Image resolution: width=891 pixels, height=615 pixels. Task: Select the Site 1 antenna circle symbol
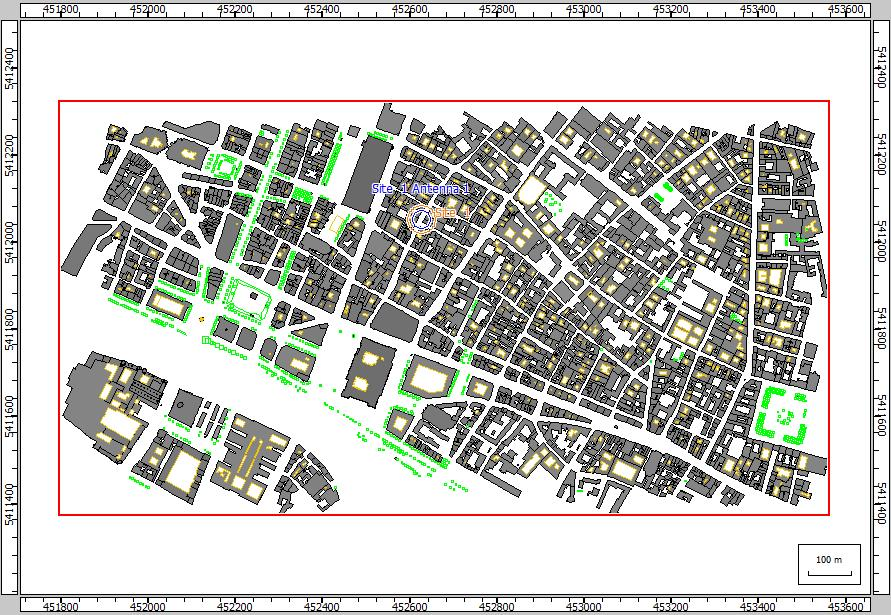click(x=422, y=217)
